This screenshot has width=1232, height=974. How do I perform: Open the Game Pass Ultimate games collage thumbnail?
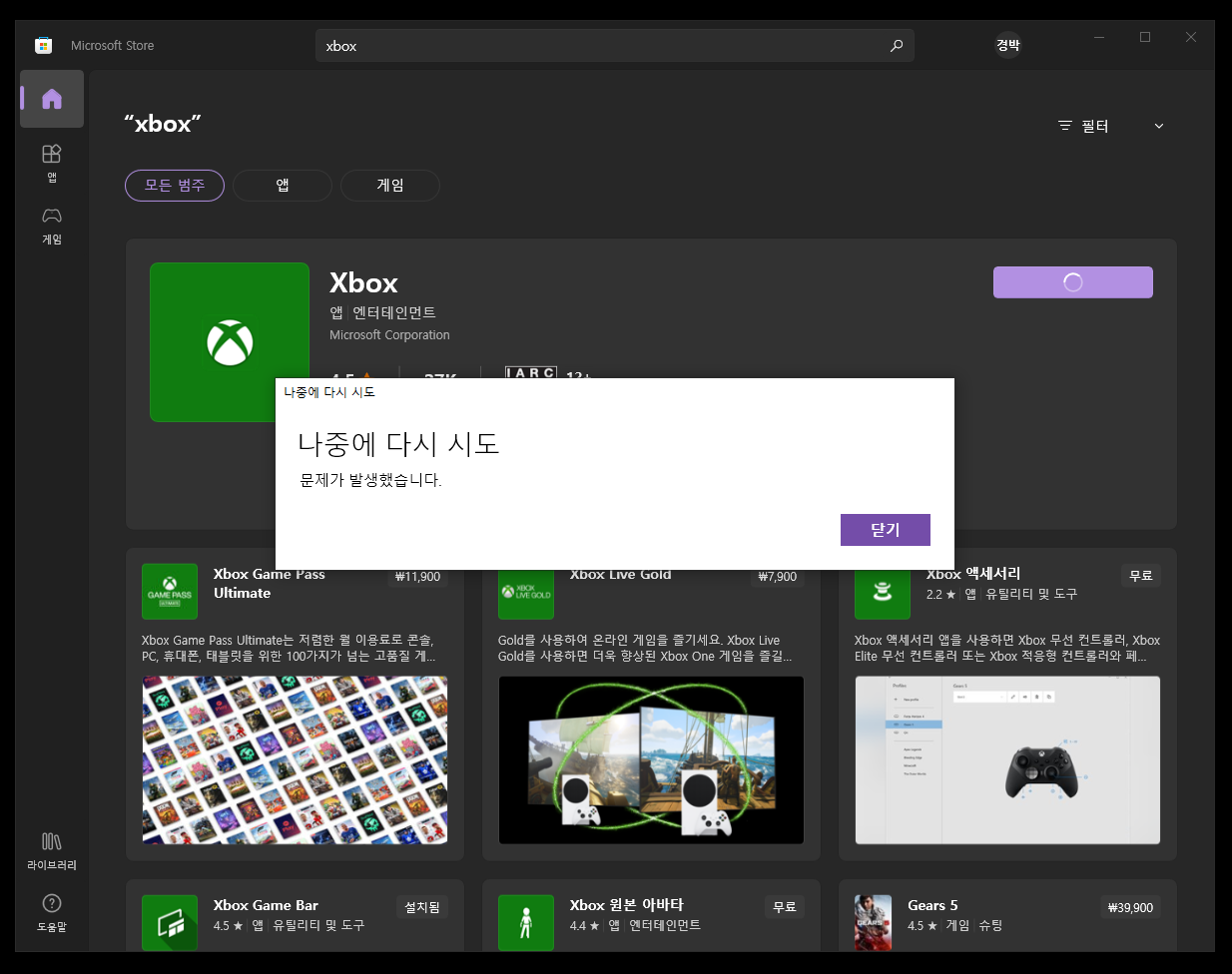tap(295, 760)
